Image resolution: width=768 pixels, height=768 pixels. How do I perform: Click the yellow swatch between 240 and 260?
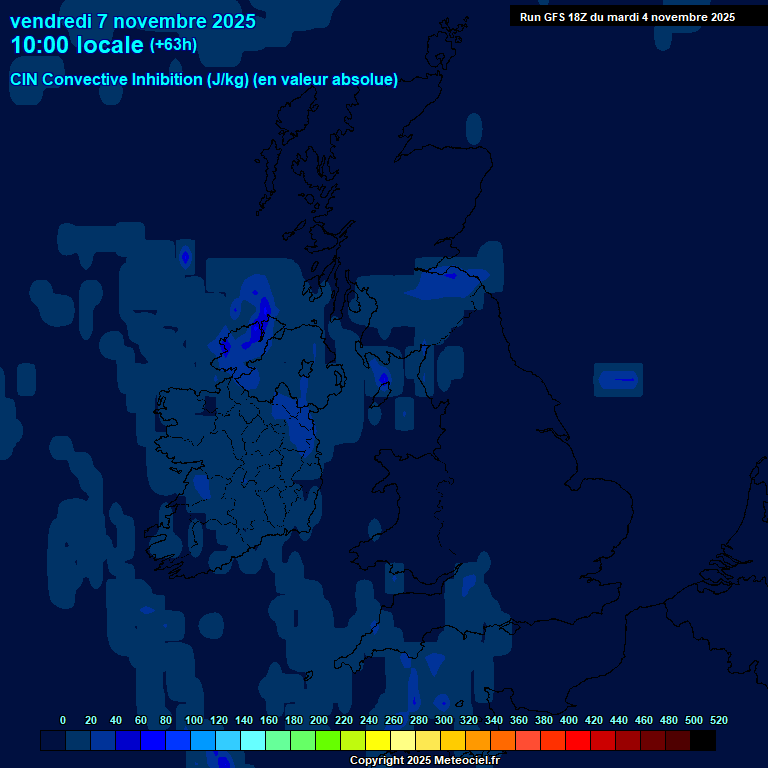(x=378, y=741)
